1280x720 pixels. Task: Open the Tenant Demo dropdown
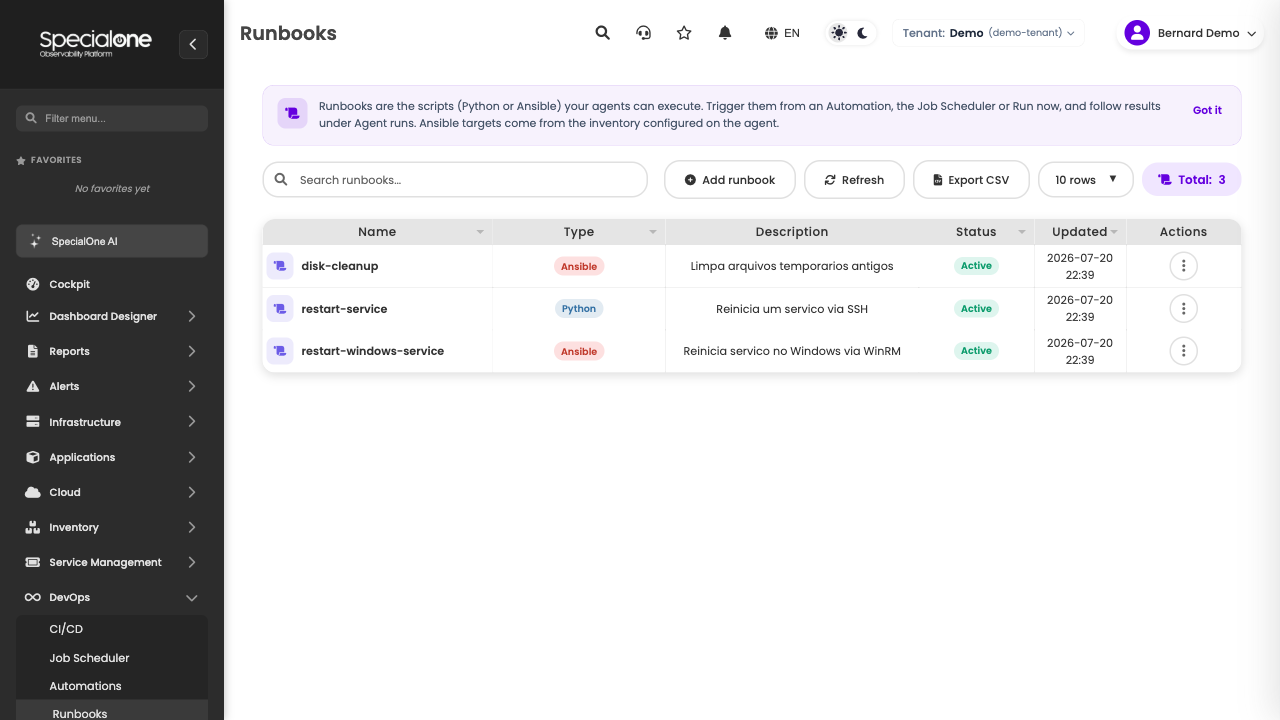point(988,33)
